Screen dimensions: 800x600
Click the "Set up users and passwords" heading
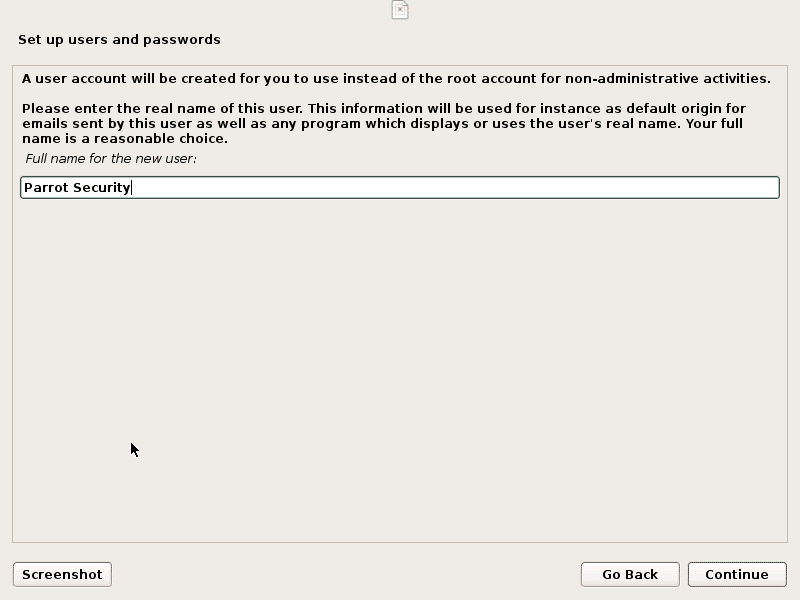(119, 40)
